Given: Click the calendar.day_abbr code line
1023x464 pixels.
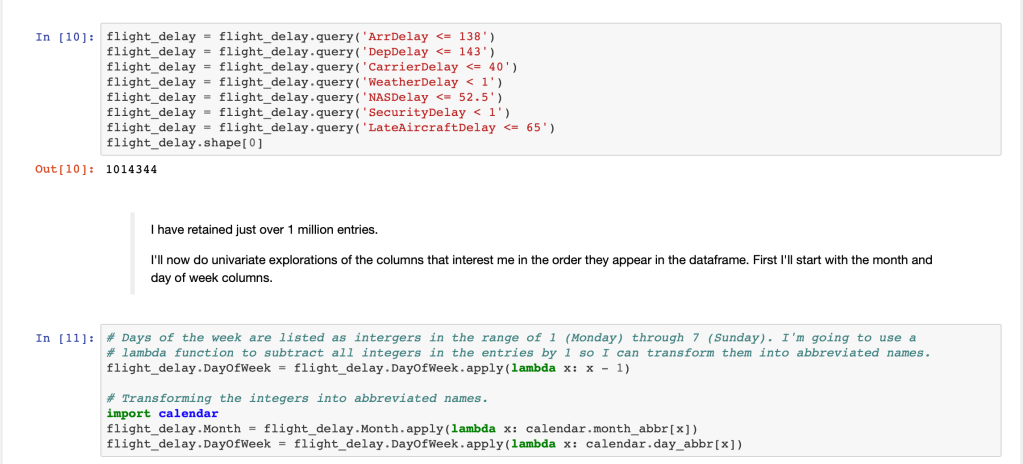Looking at the screenshot, I should click(424, 443).
